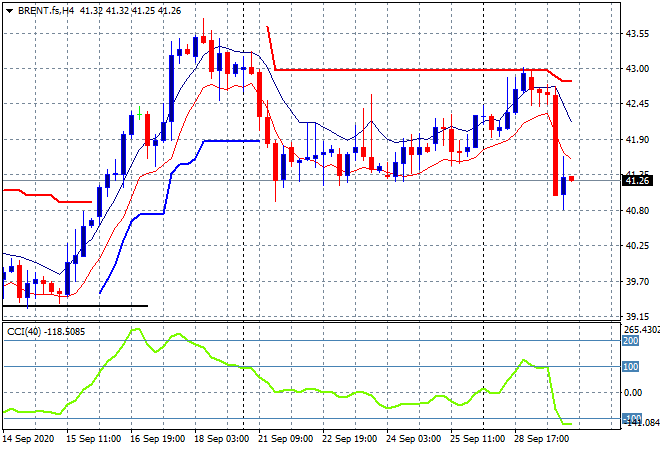Click the CCI 0.00 level label
The width and height of the screenshot is (660, 450).
click(x=633, y=393)
